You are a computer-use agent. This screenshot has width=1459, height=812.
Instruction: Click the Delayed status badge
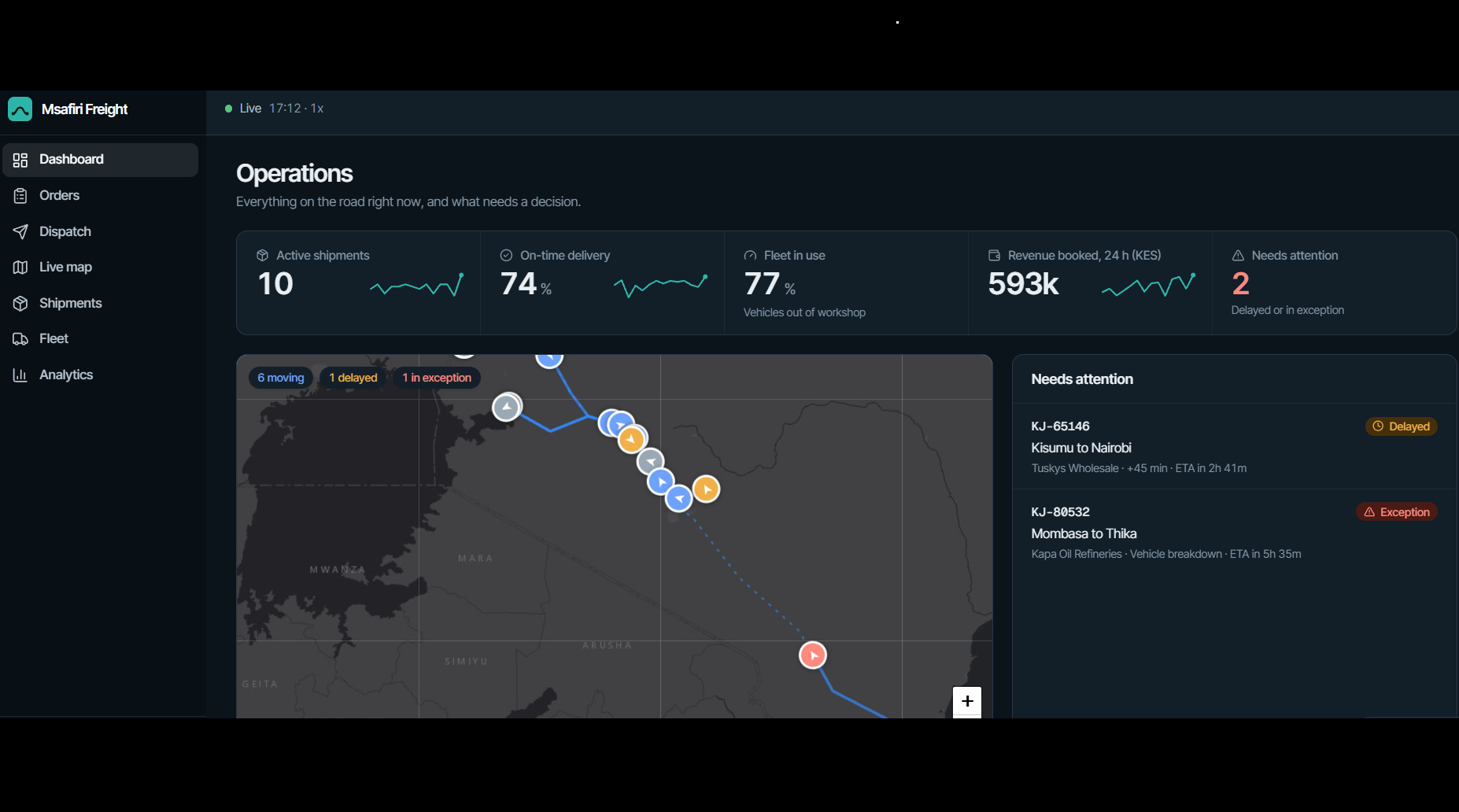pyautogui.click(x=1402, y=426)
